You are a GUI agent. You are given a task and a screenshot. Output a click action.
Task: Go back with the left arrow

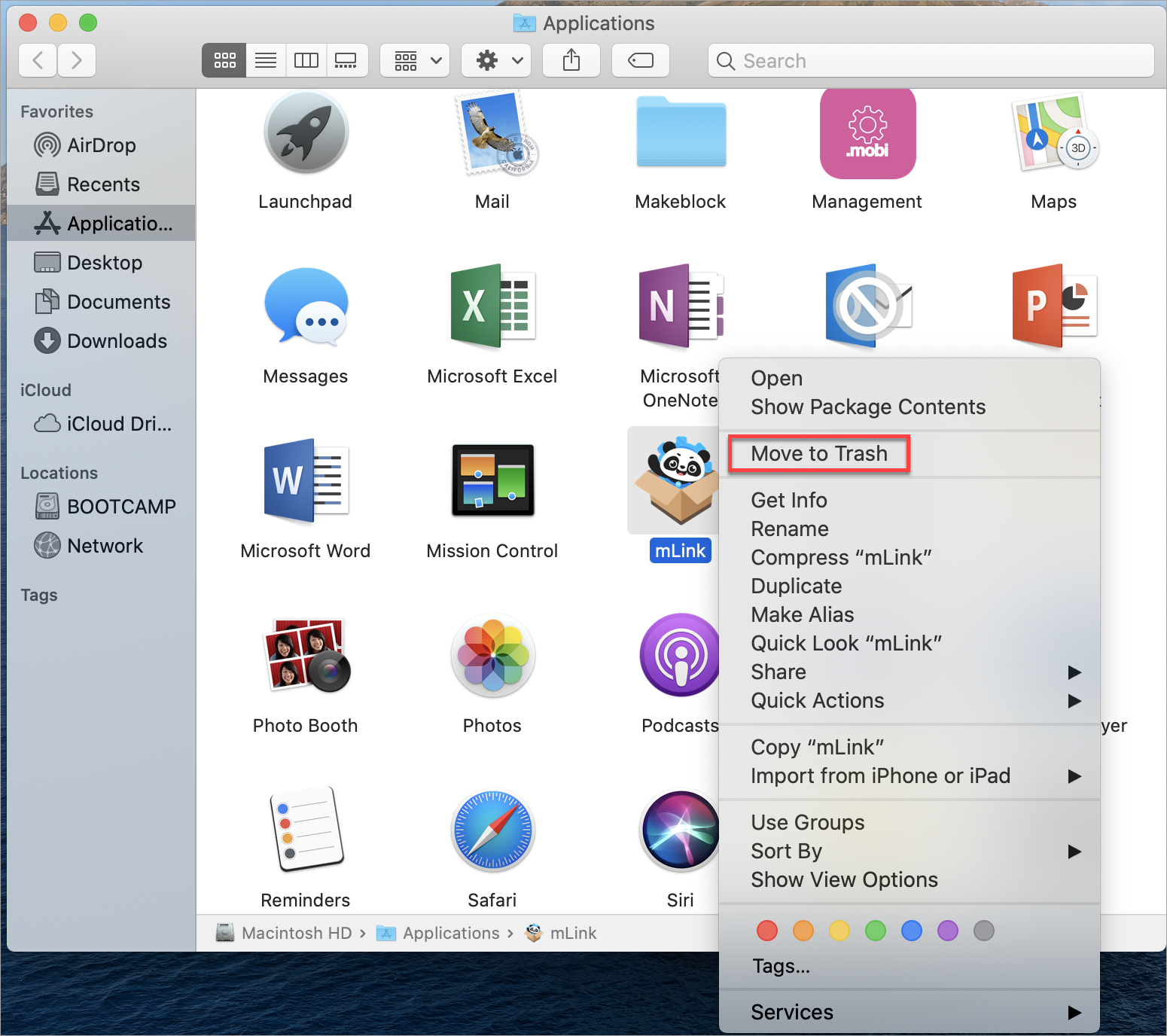pyautogui.click(x=38, y=60)
